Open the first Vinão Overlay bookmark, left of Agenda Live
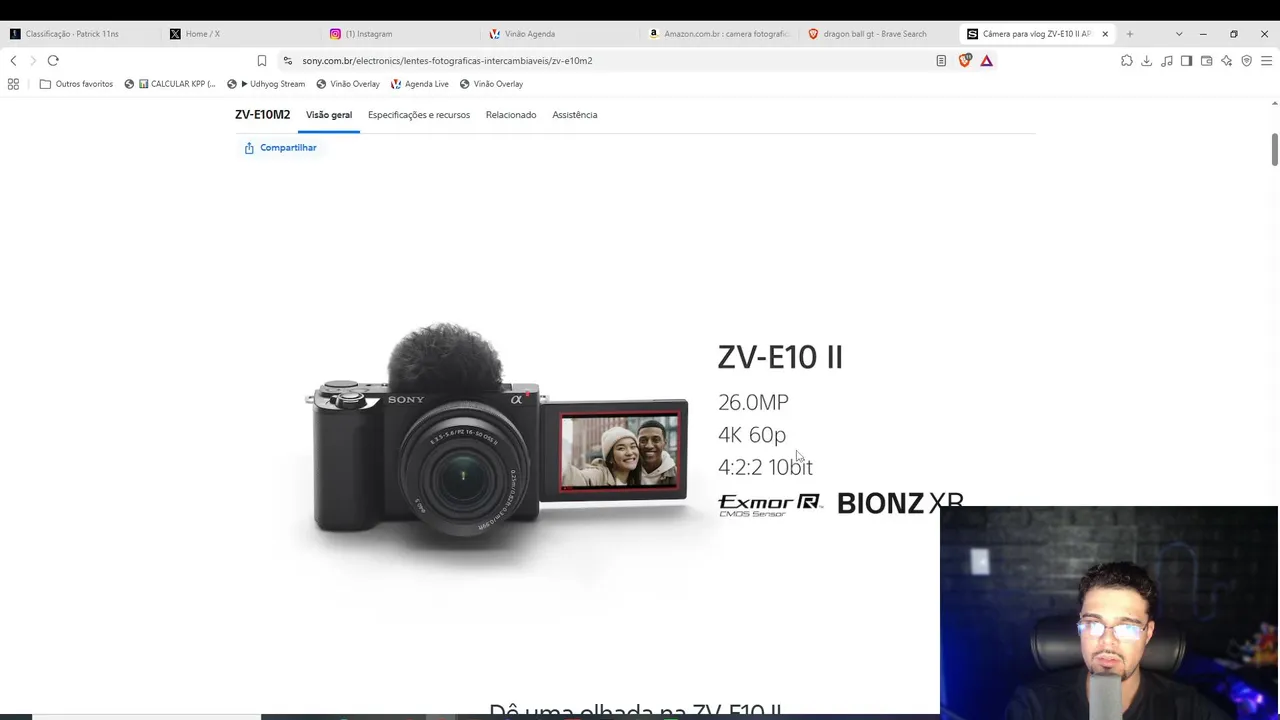 click(348, 84)
